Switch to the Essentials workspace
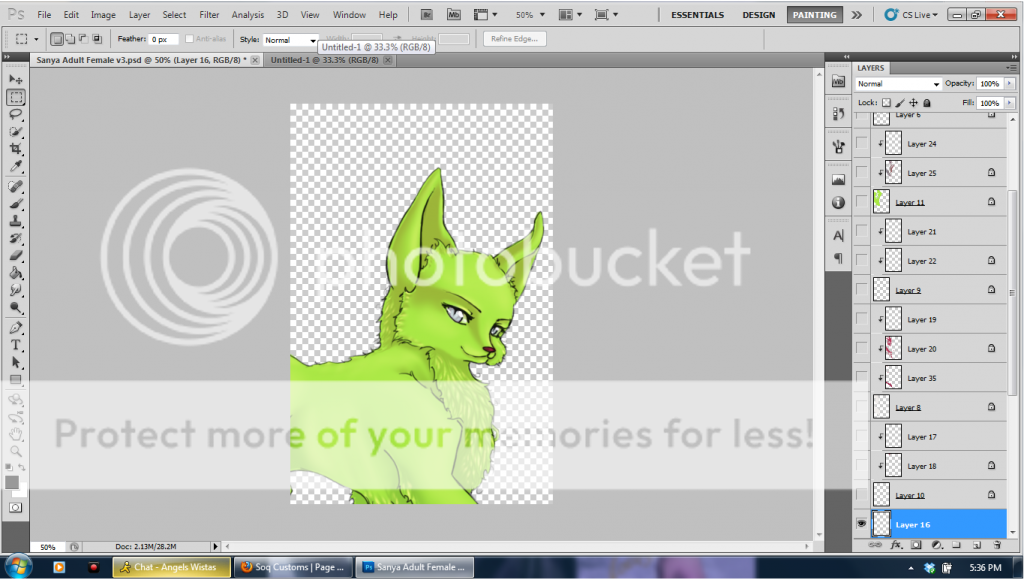 (697, 15)
